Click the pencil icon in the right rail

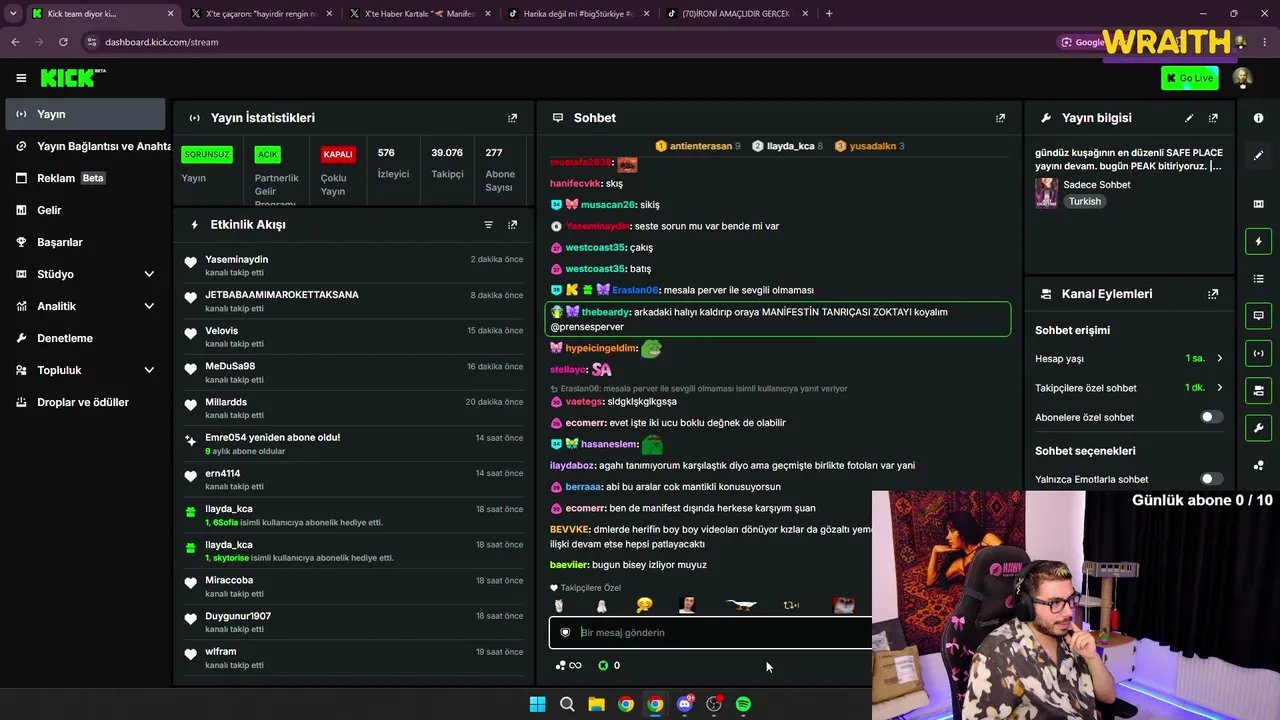pos(1258,155)
